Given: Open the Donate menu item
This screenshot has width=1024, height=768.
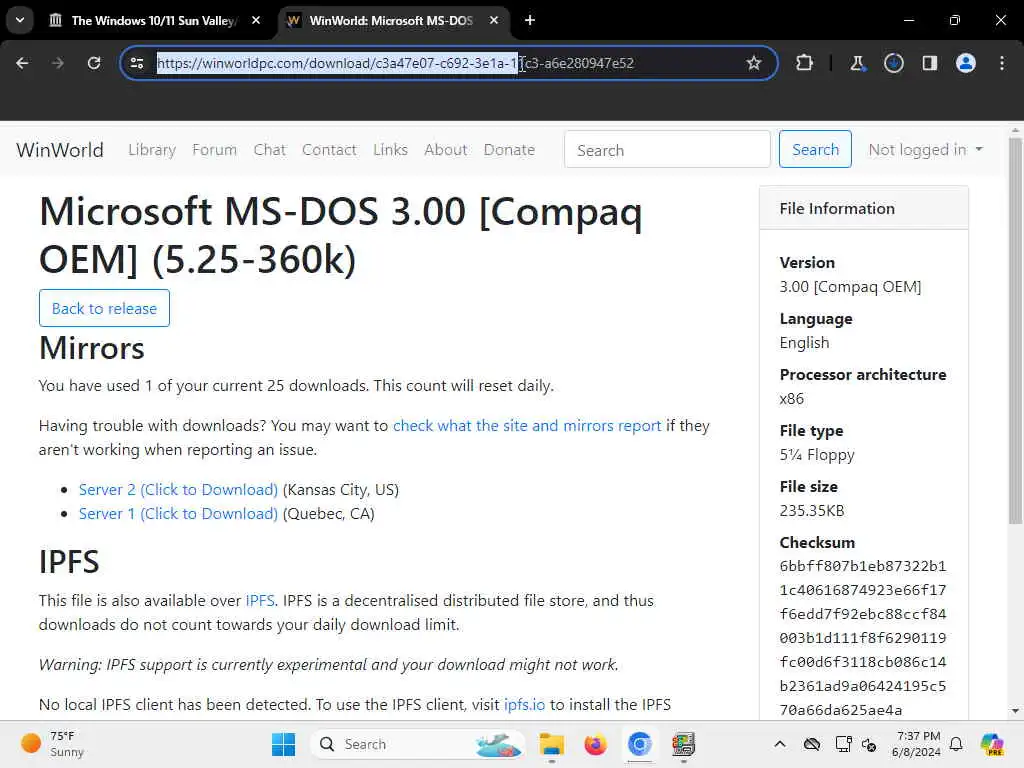Looking at the screenshot, I should [x=509, y=150].
